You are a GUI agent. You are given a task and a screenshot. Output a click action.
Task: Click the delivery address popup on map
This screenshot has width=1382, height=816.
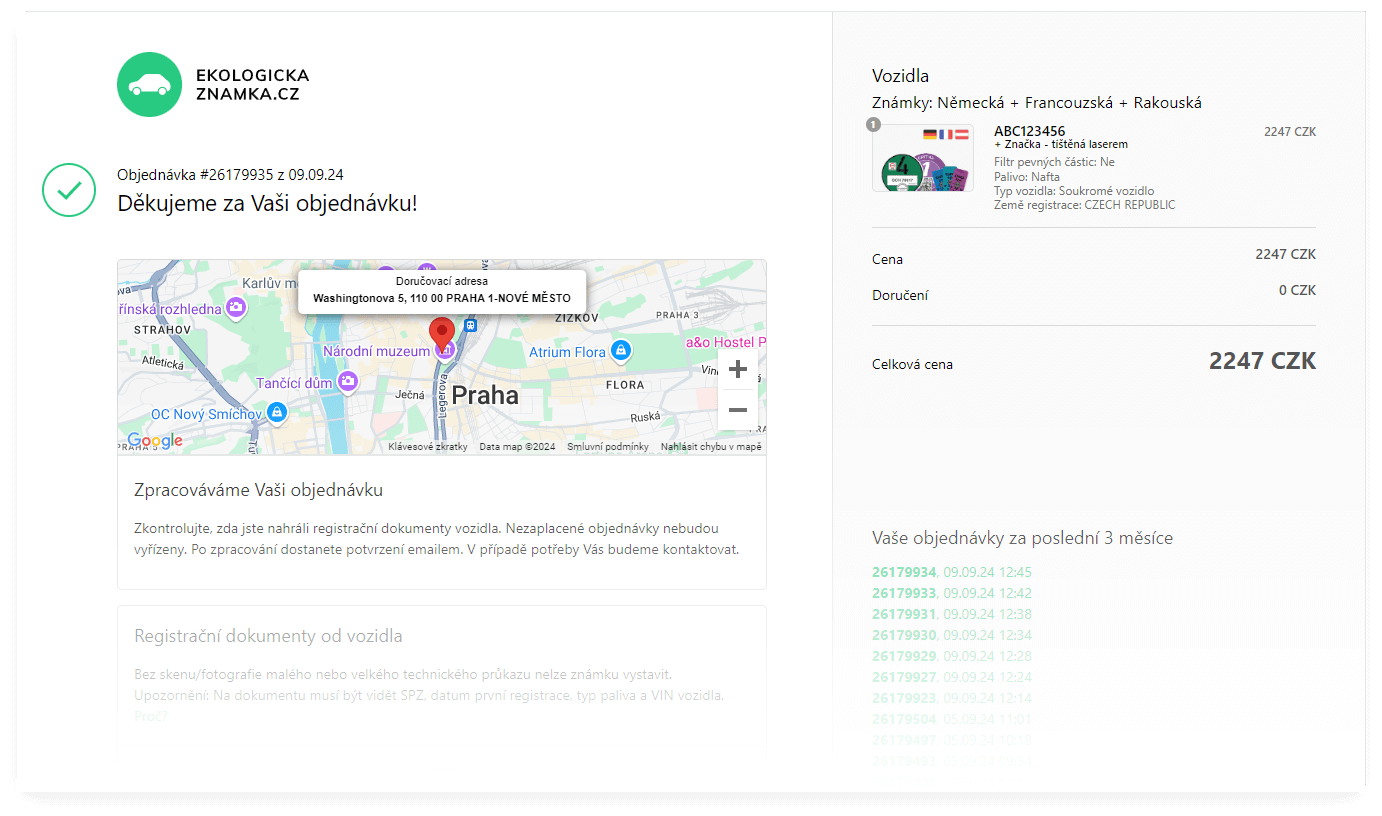[x=441, y=291]
